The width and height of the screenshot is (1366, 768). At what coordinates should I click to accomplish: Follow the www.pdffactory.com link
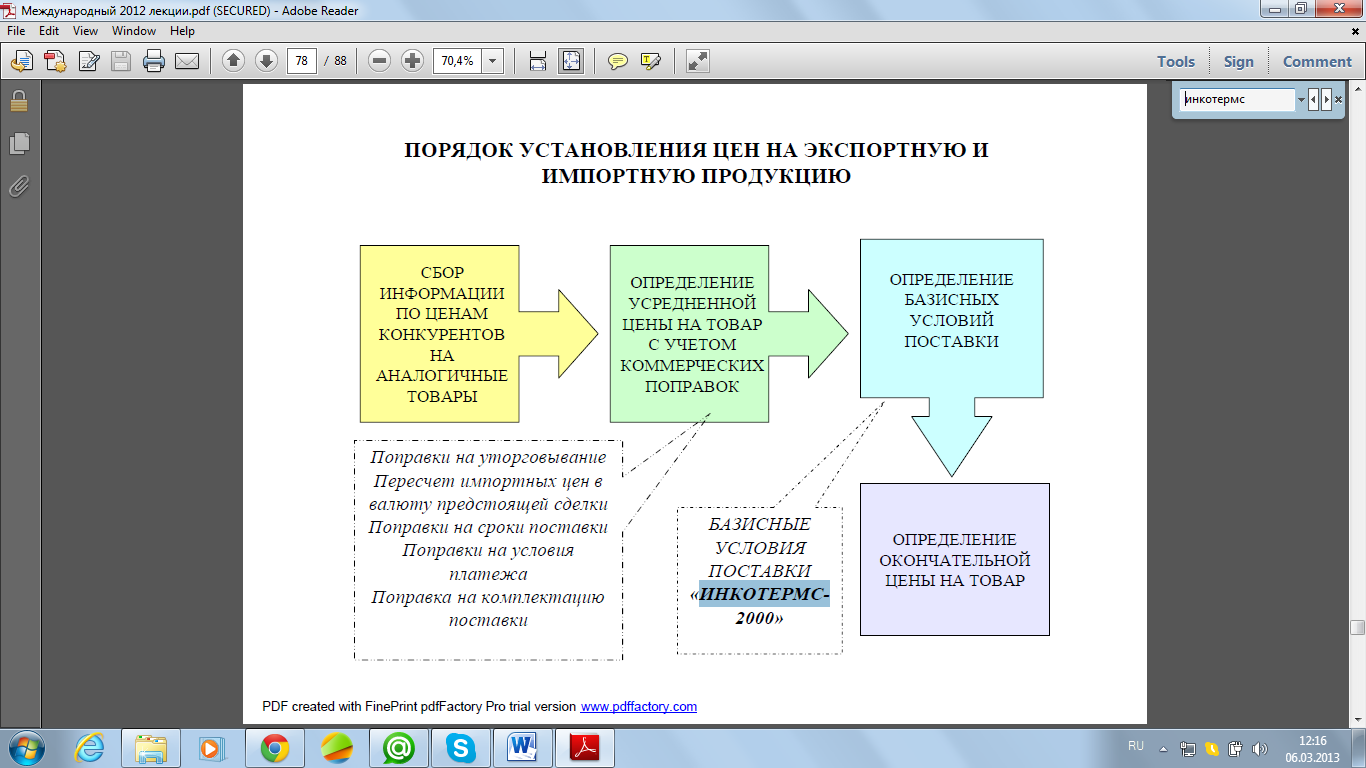coord(639,706)
